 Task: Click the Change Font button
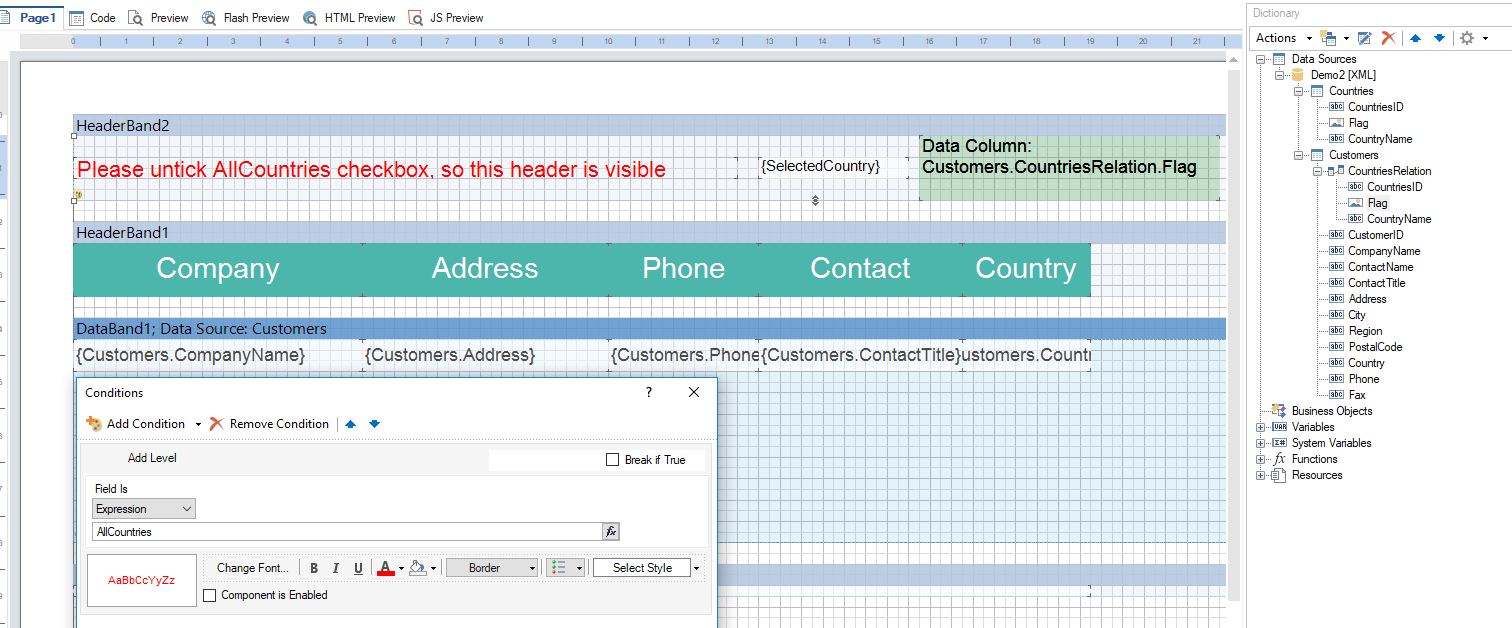[x=252, y=568]
